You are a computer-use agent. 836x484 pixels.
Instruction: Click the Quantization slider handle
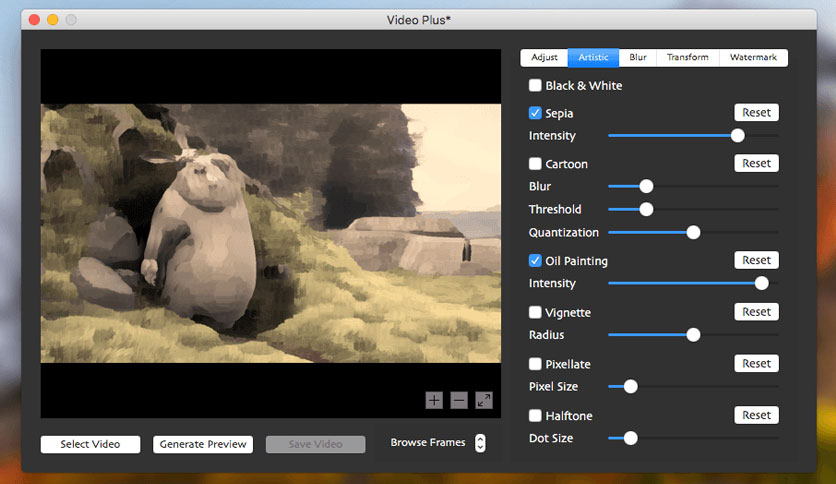click(x=693, y=232)
